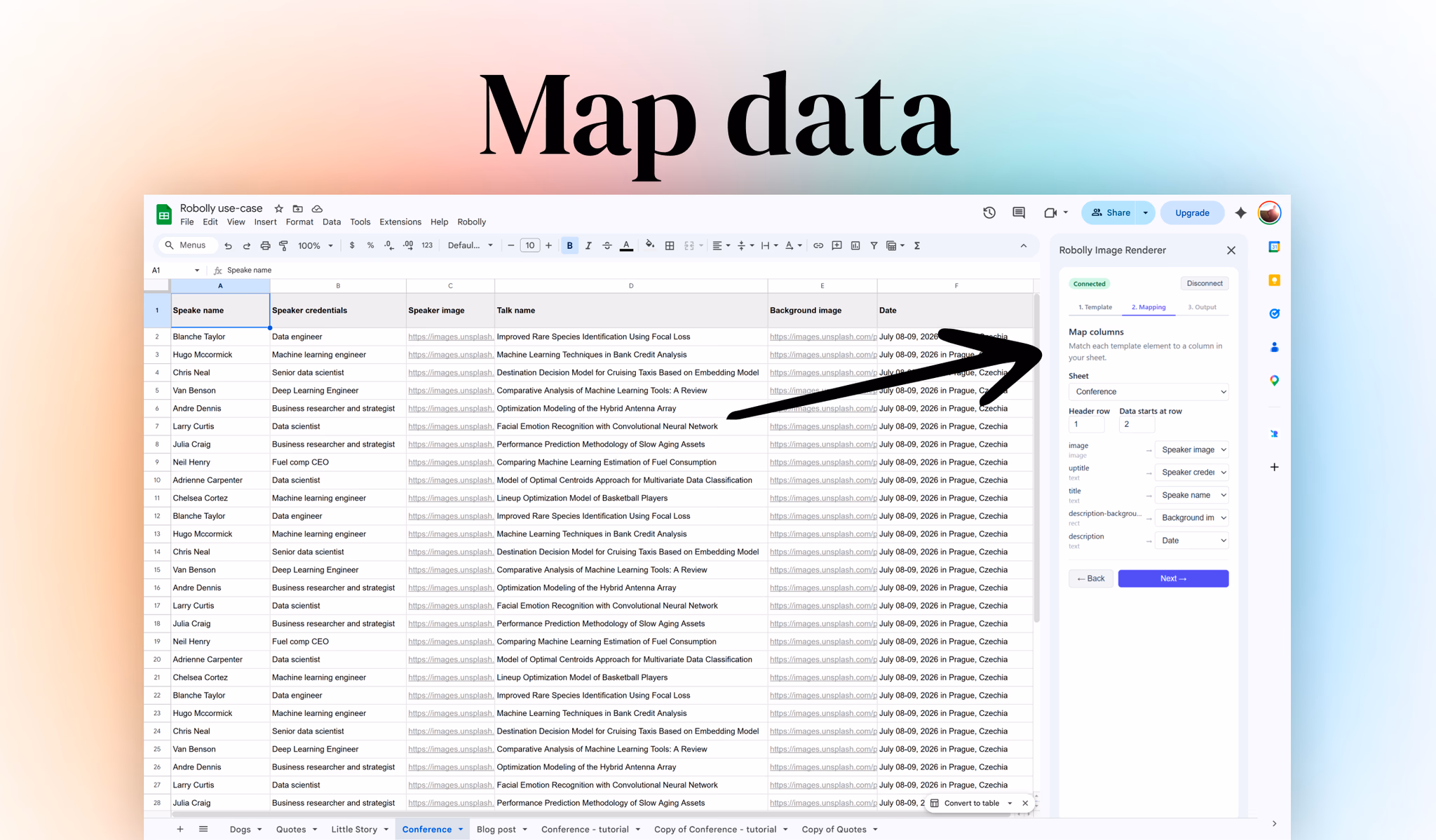
Task: Click the Create a filter icon
Action: click(874, 245)
